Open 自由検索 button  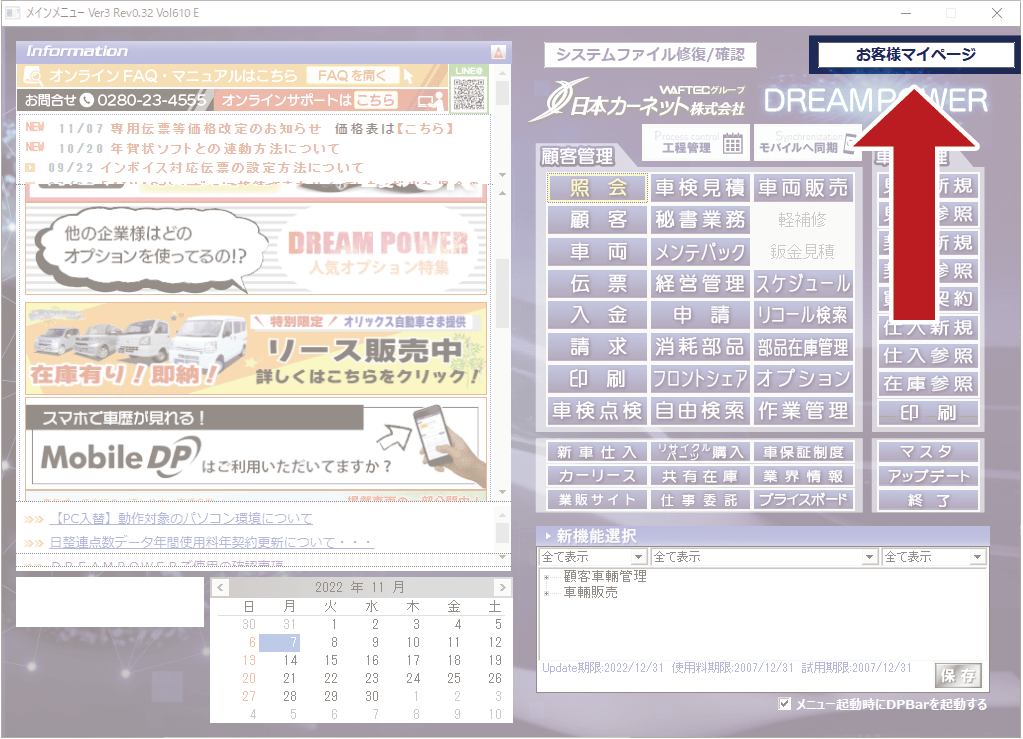pyautogui.click(x=700, y=411)
